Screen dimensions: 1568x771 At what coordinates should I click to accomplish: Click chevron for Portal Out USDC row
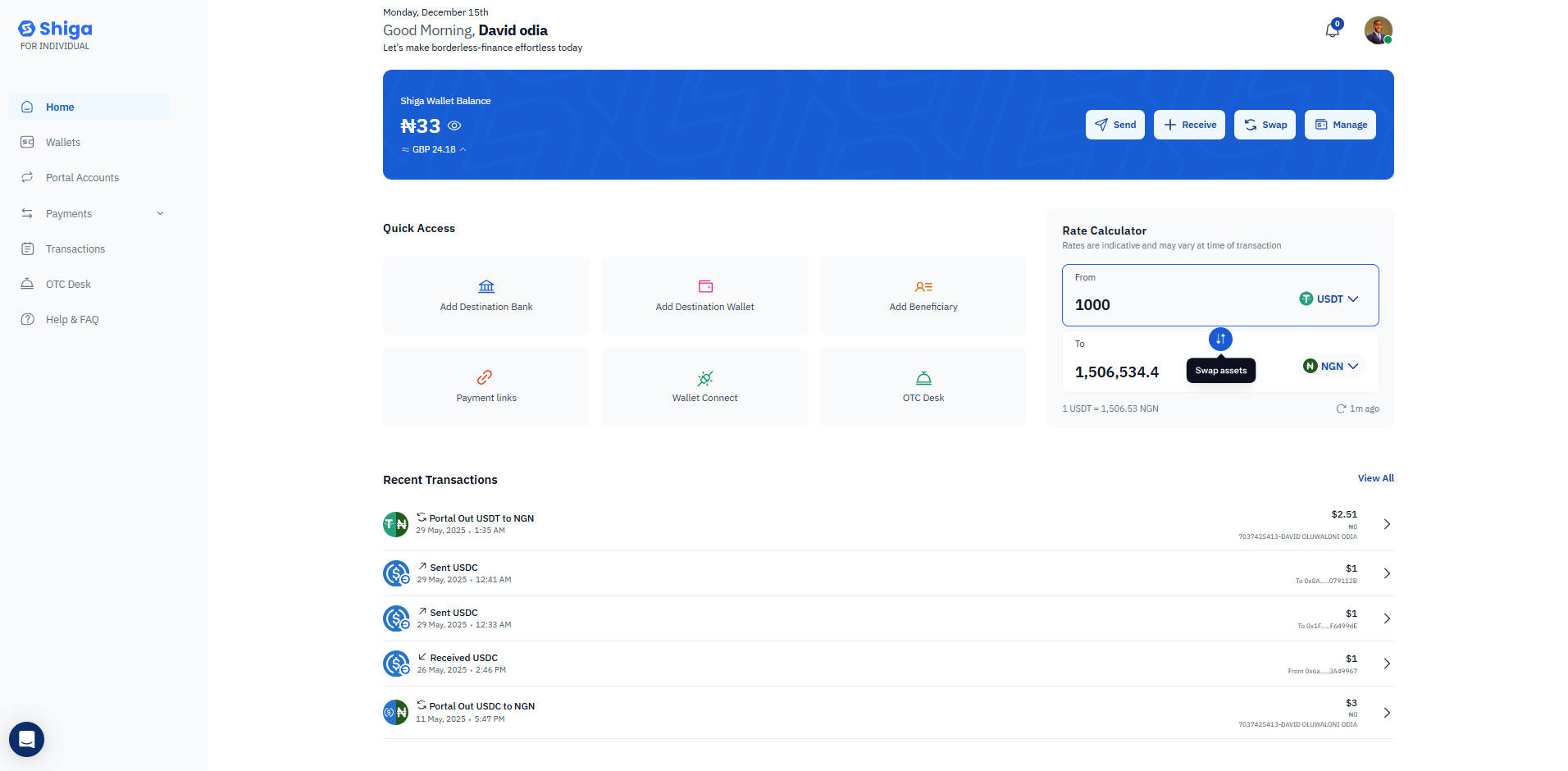click(x=1387, y=713)
